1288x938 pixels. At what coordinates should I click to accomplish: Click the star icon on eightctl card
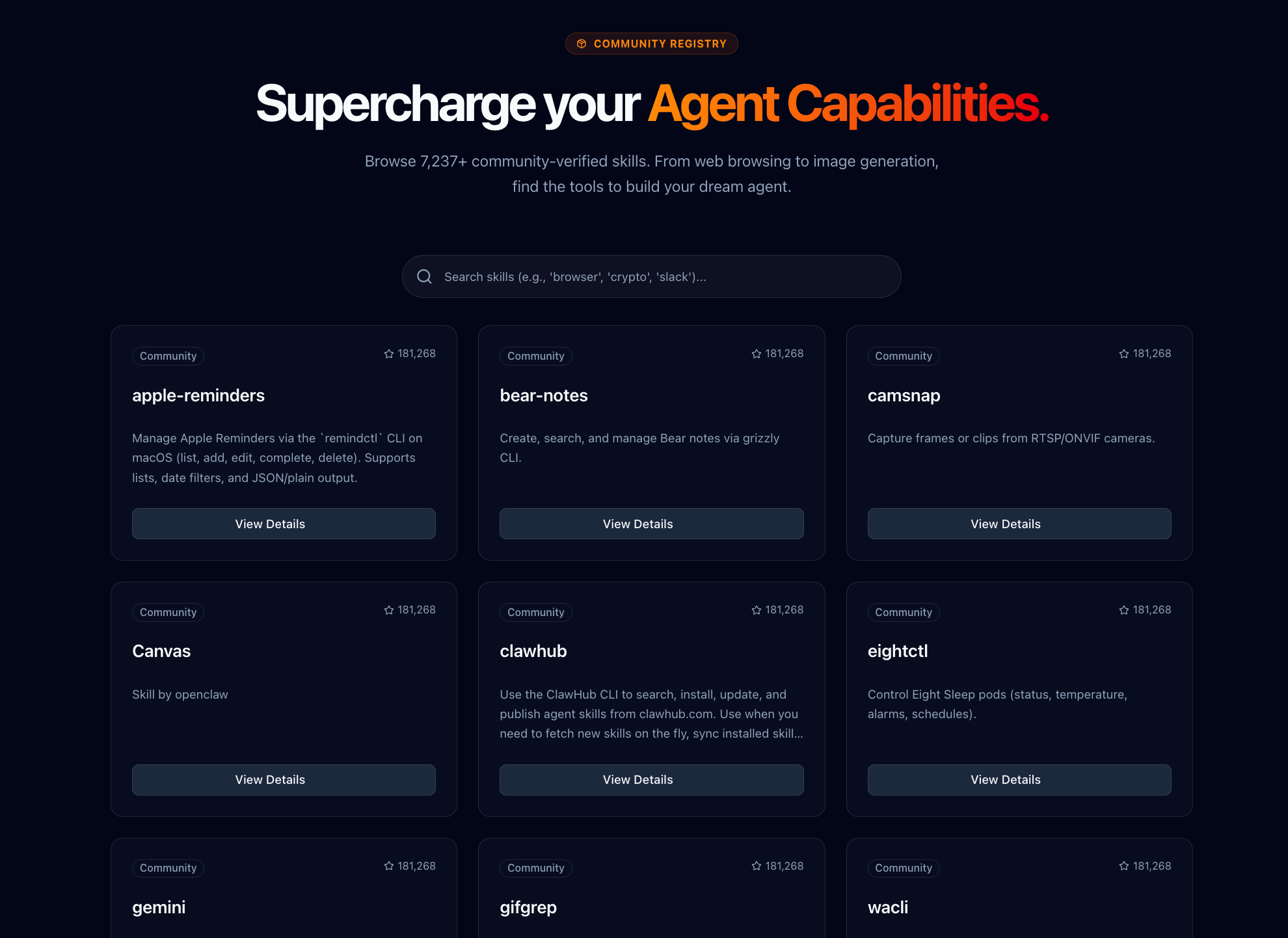(x=1124, y=610)
